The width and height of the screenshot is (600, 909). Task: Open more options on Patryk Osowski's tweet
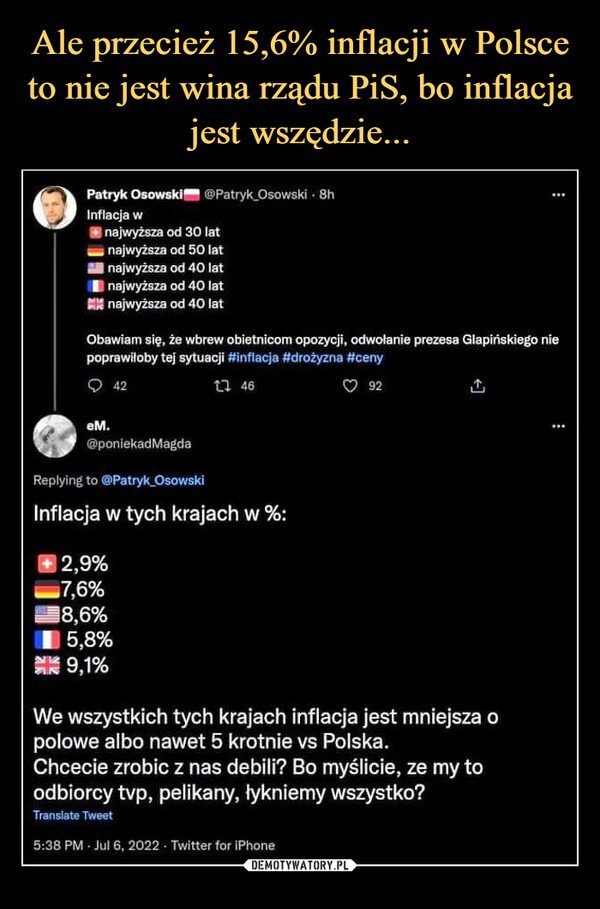click(563, 193)
